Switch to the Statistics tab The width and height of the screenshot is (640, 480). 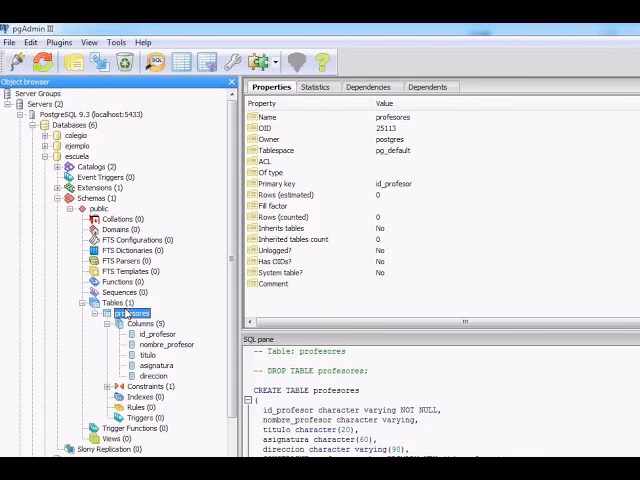[x=315, y=87]
